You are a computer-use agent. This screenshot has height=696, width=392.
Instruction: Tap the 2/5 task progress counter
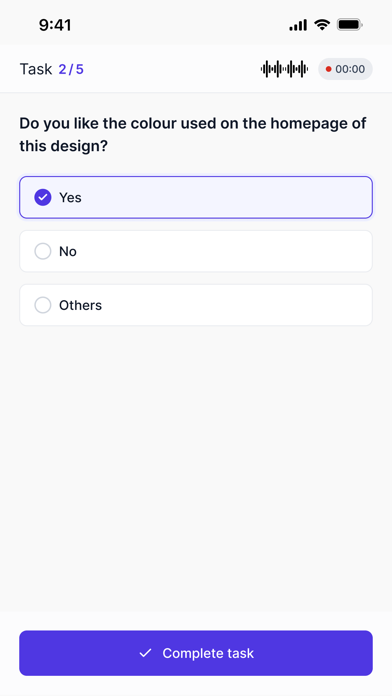71,69
